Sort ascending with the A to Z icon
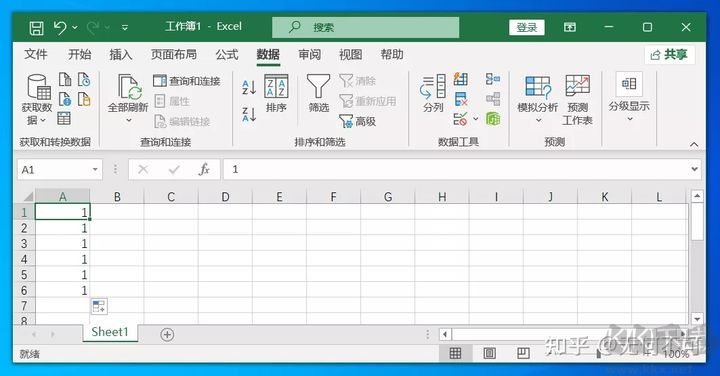720x376 pixels. coord(249,87)
